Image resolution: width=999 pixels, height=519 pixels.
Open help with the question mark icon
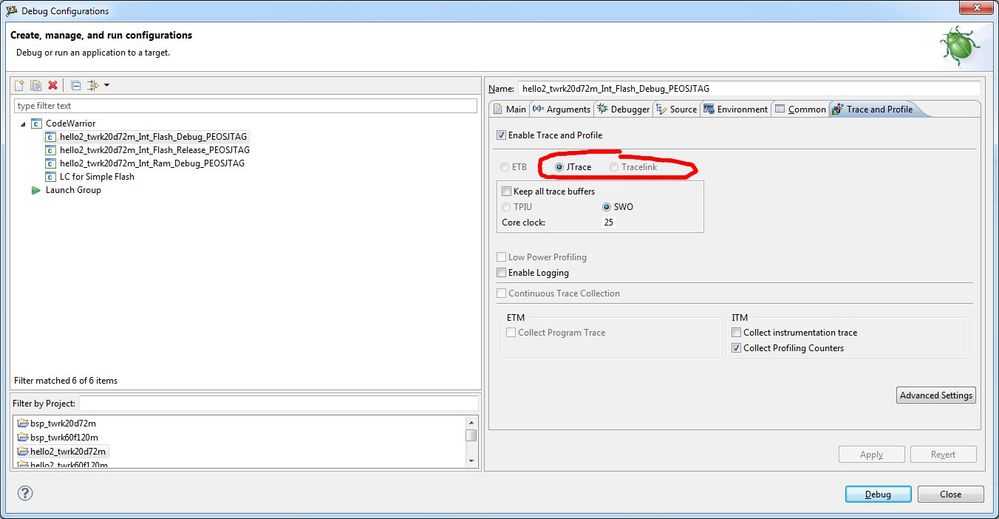(25, 493)
